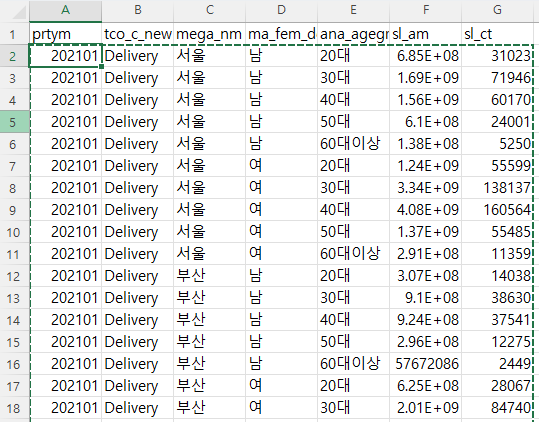Click cell with value 2.96E+08
This screenshot has width=539, height=422.
426,342
